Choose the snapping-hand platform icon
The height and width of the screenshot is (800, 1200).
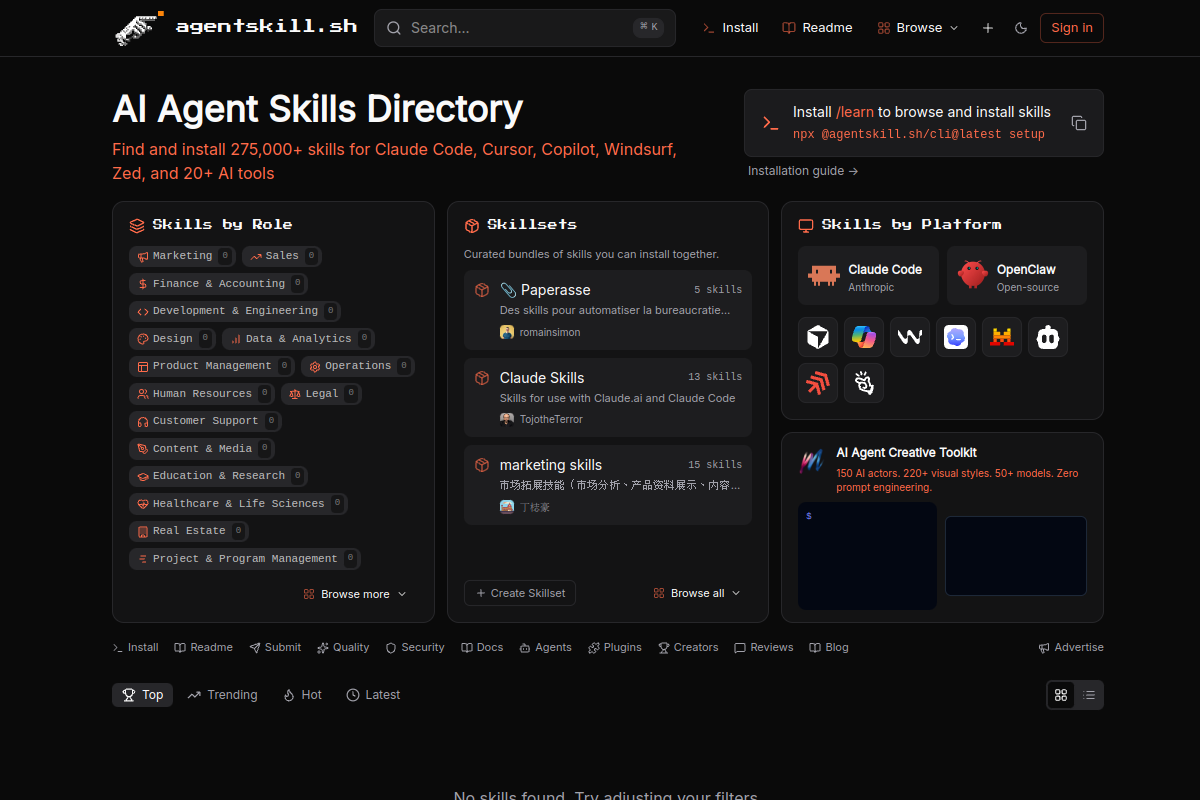point(864,383)
